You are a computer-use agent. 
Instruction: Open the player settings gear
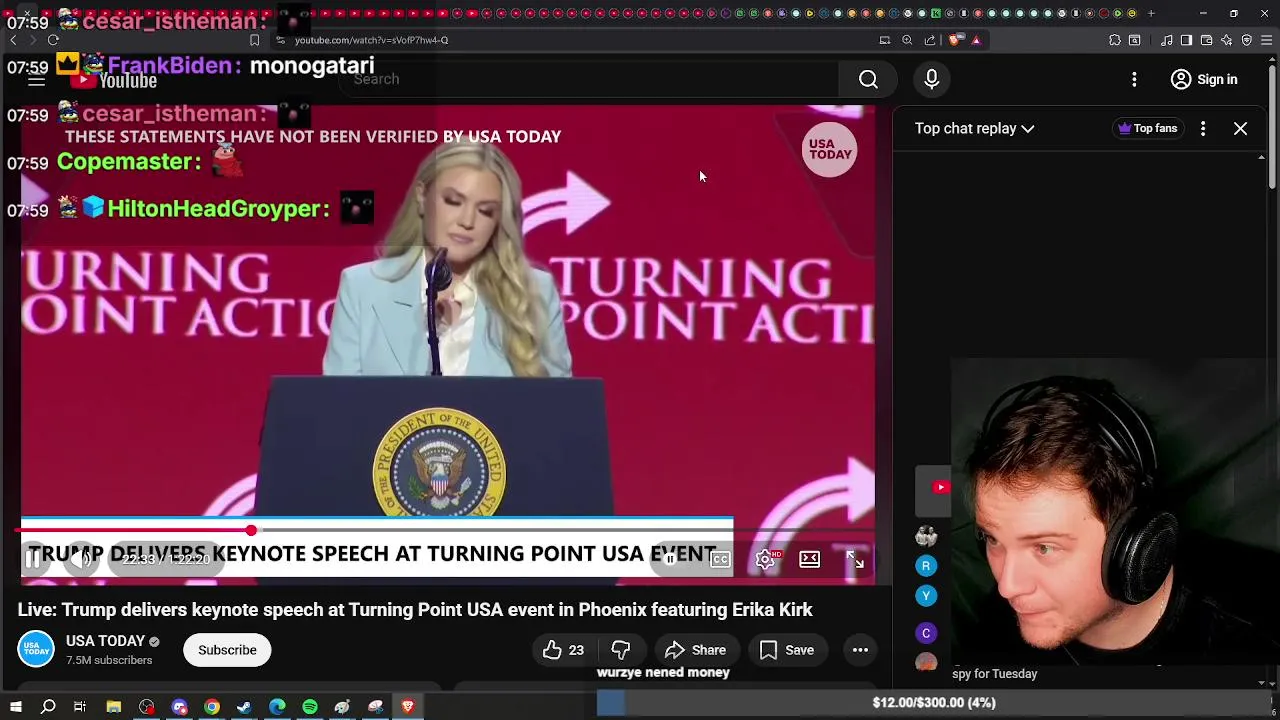765,560
